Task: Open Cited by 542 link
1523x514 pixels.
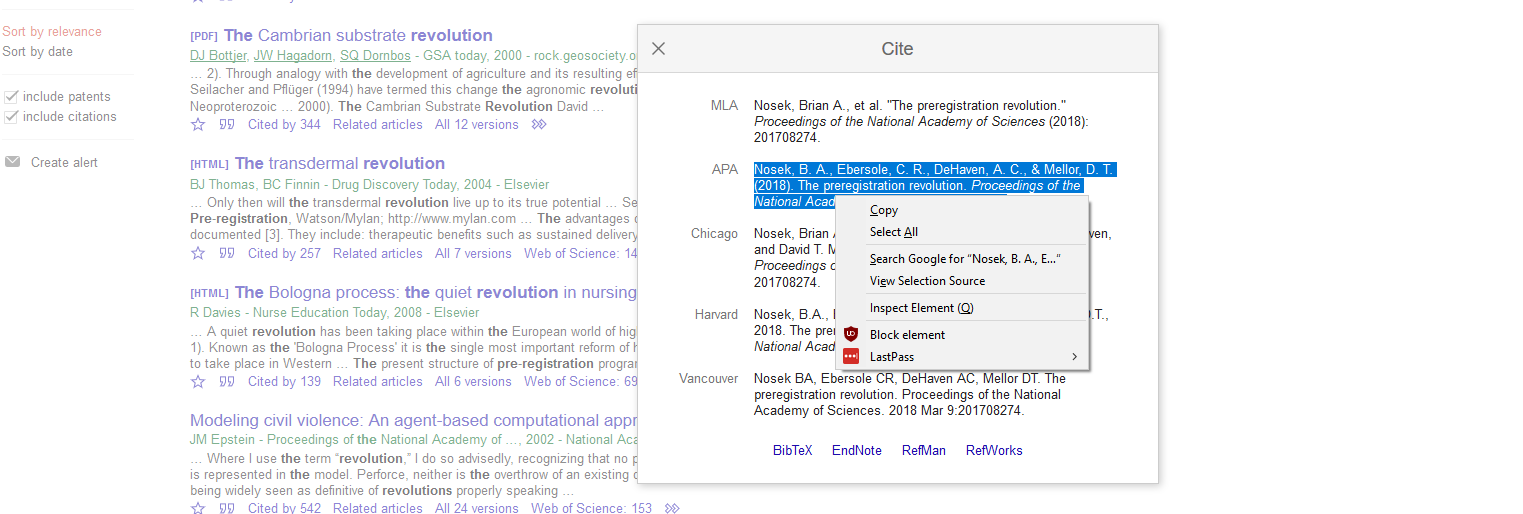Action: click(x=284, y=508)
